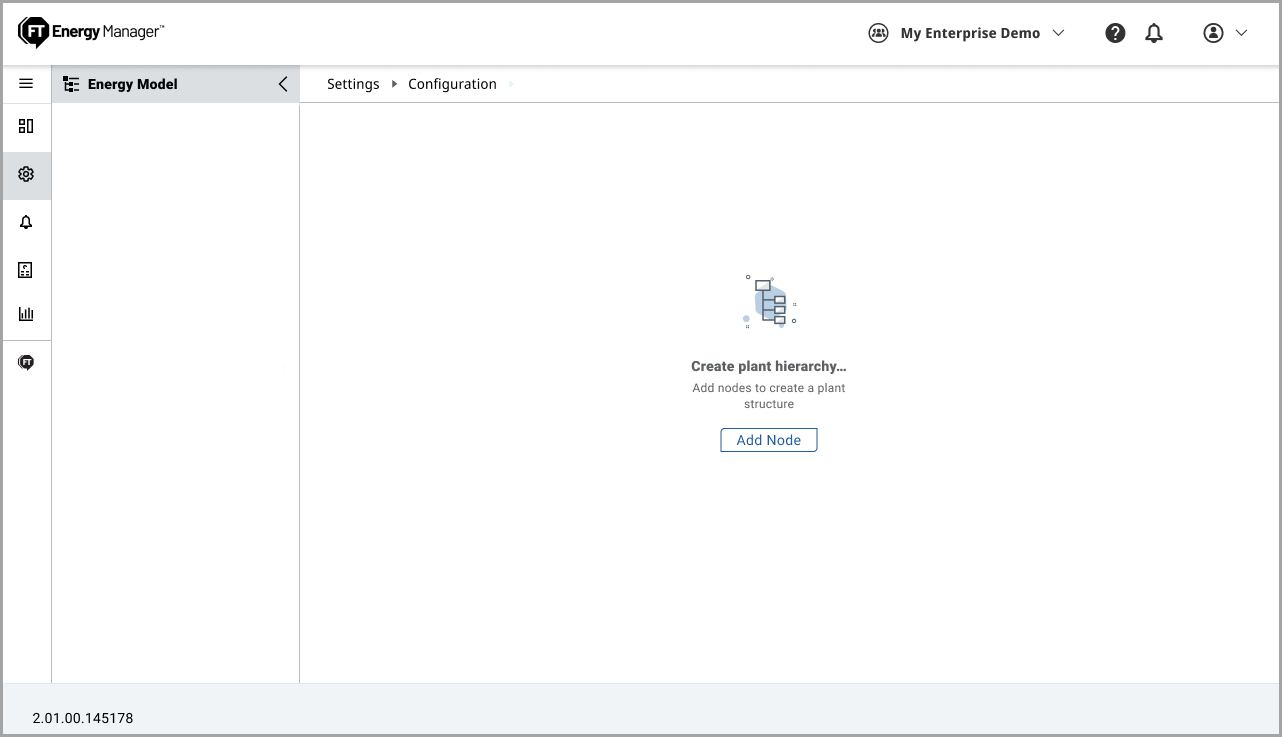1282x737 pixels.
Task: Select the Settings gear in sidebar
Action: pos(26,174)
